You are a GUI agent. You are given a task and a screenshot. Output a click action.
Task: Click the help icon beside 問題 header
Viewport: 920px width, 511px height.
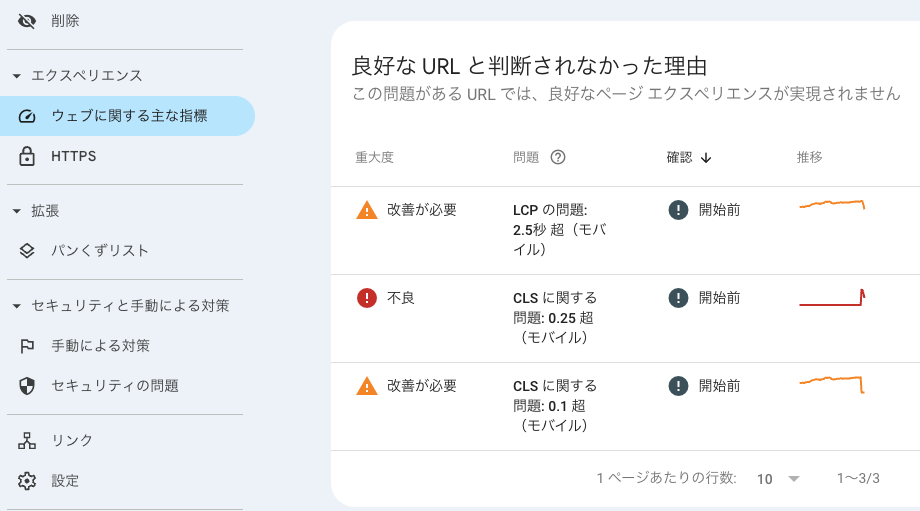558,157
